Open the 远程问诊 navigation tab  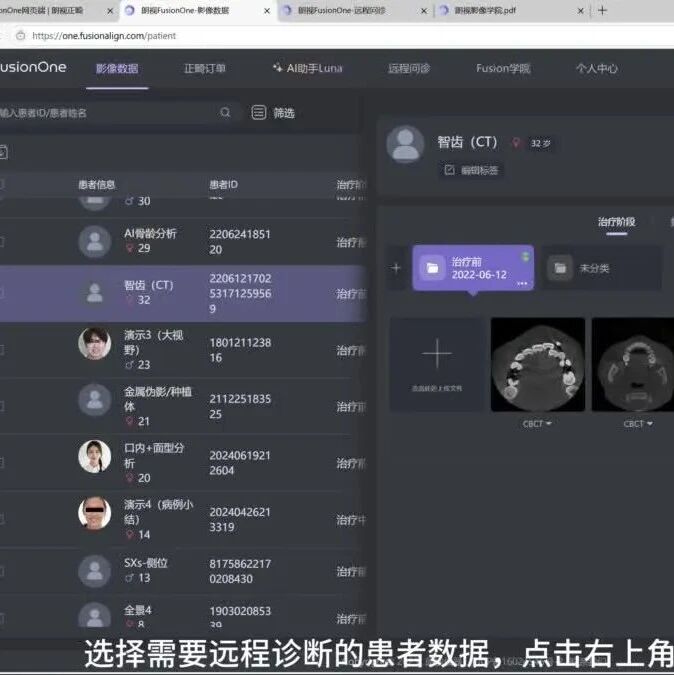click(408, 68)
